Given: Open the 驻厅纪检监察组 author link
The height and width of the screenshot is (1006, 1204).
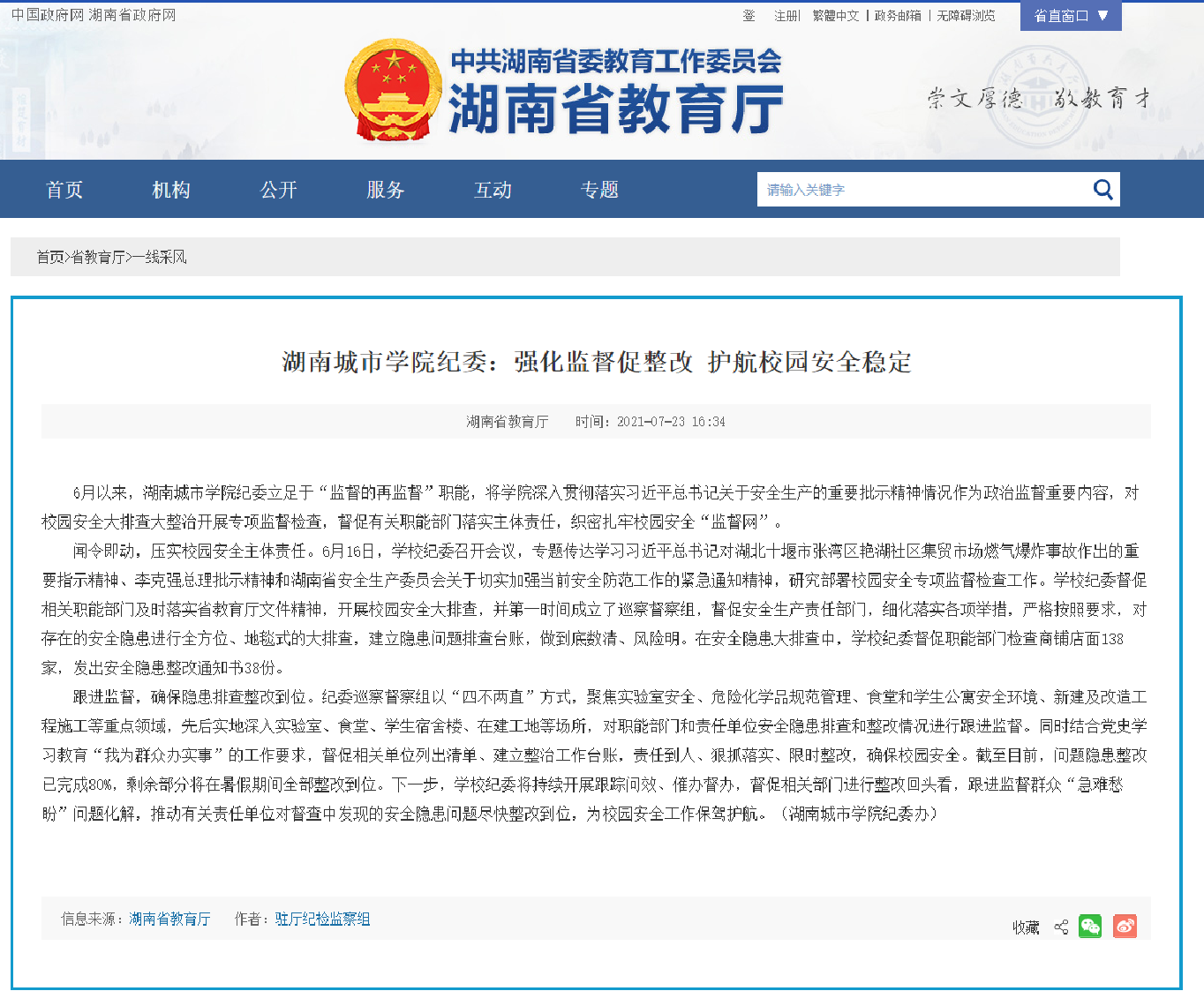Looking at the screenshot, I should (x=322, y=919).
